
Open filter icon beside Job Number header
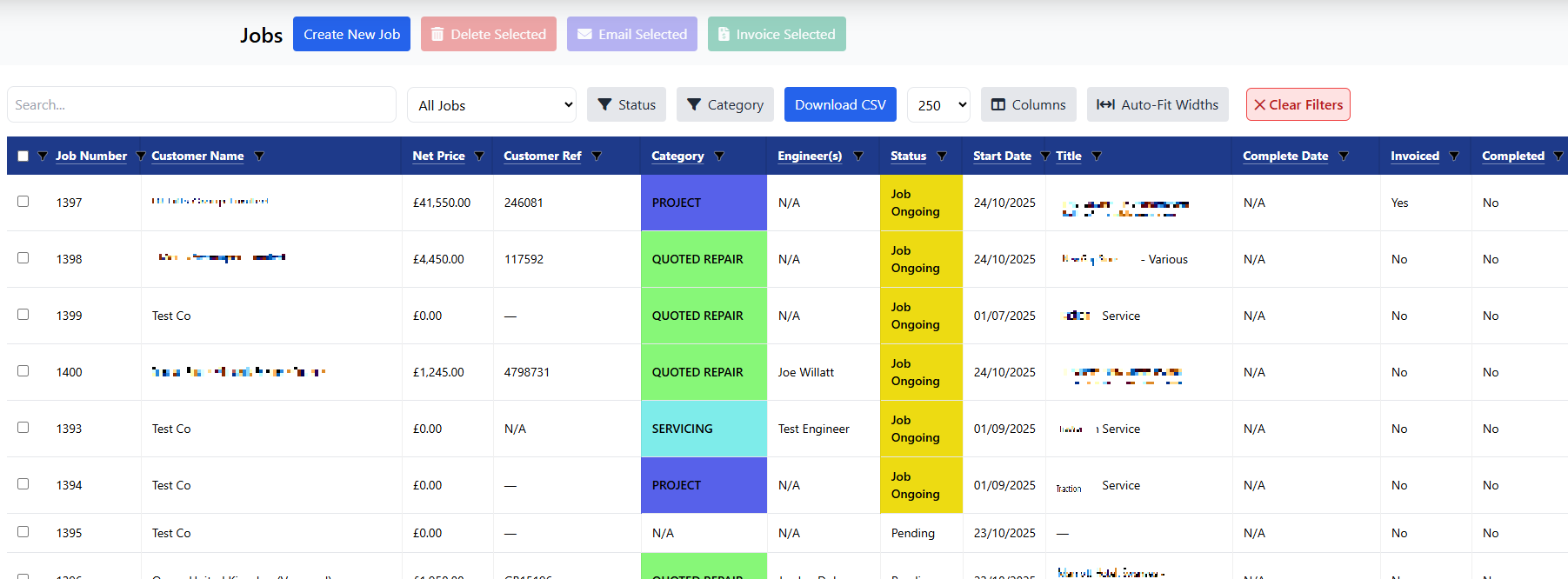tap(141, 156)
